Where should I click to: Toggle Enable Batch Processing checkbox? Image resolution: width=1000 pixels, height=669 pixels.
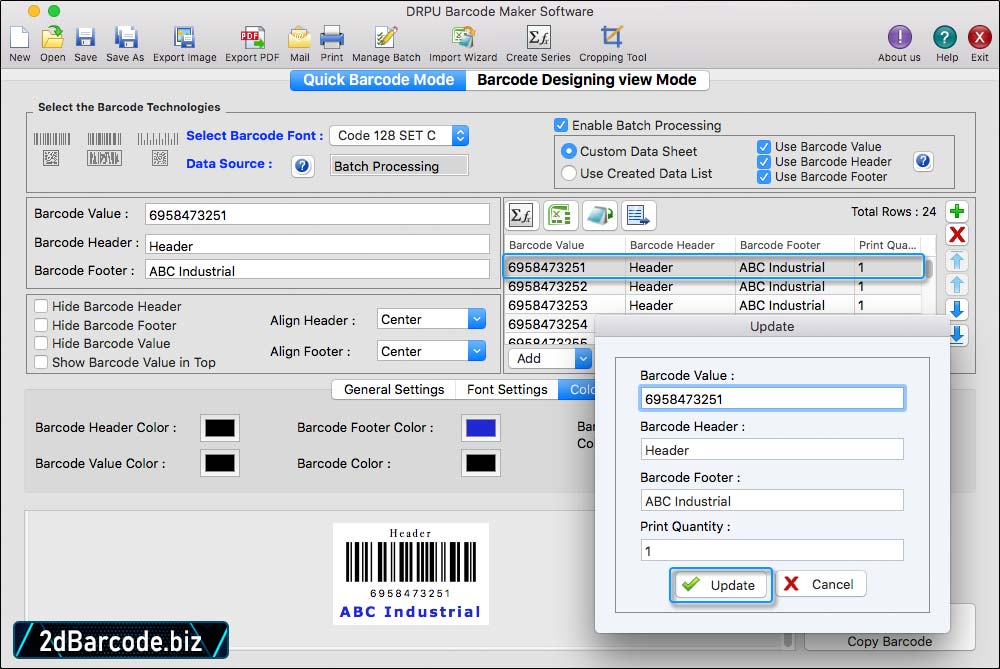click(x=561, y=125)
